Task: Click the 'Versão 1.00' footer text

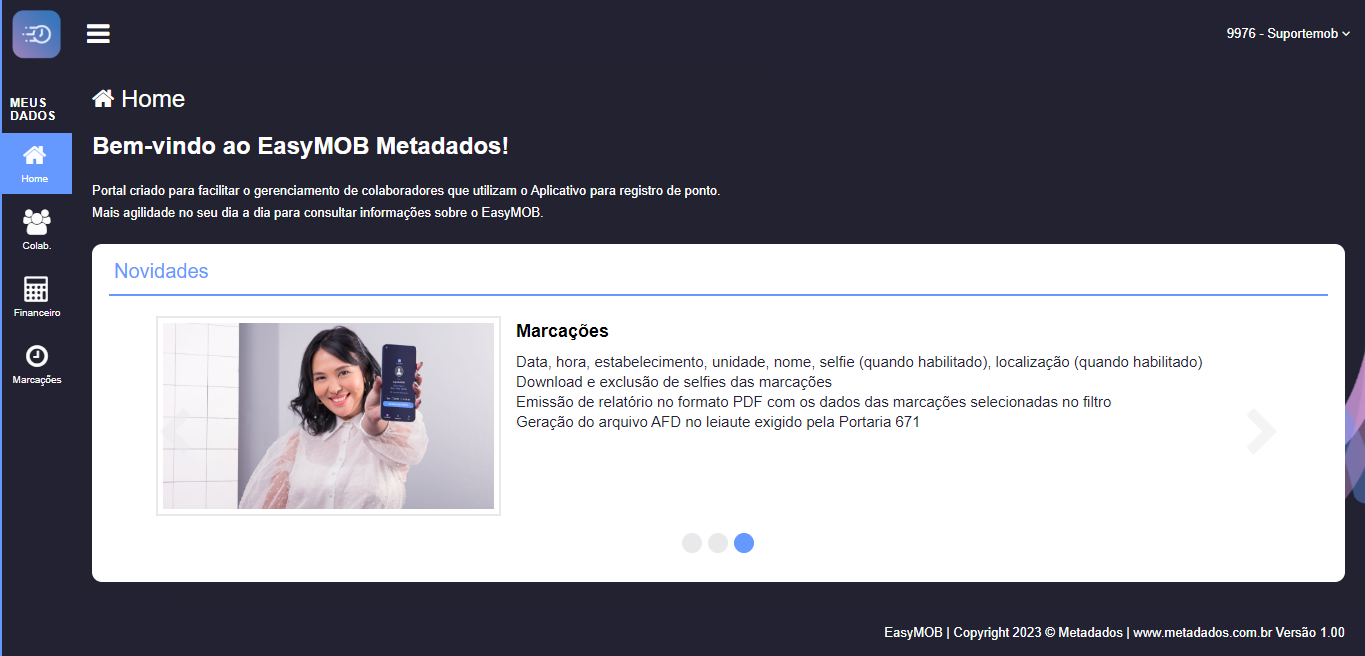Action: 1310,633
